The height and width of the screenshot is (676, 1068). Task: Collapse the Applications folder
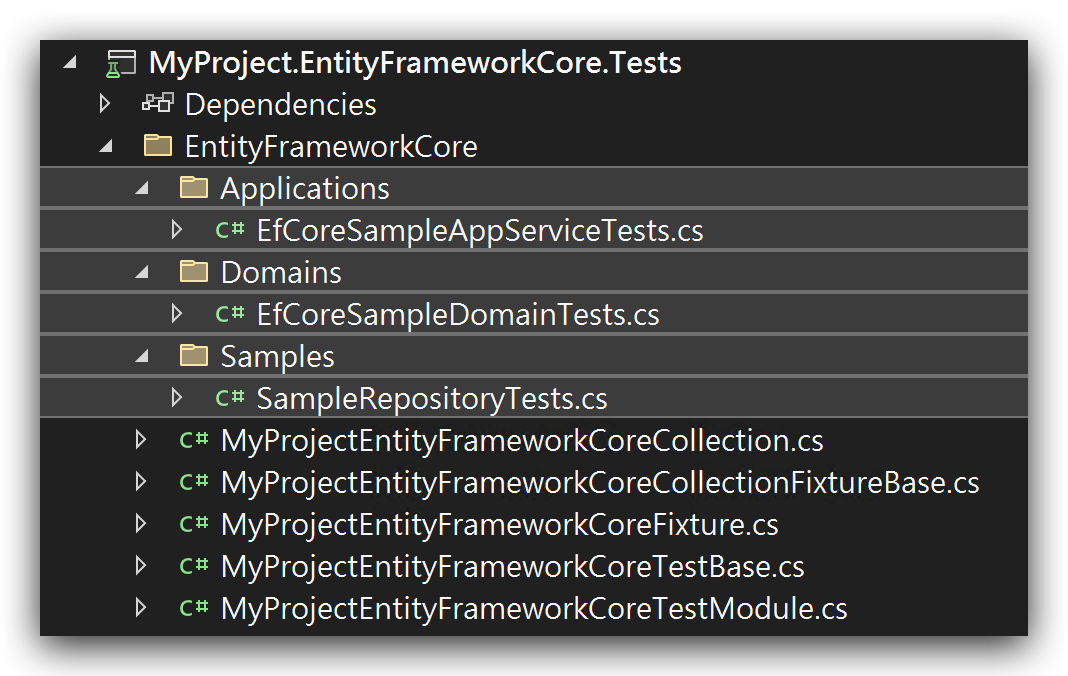[142, 188]
